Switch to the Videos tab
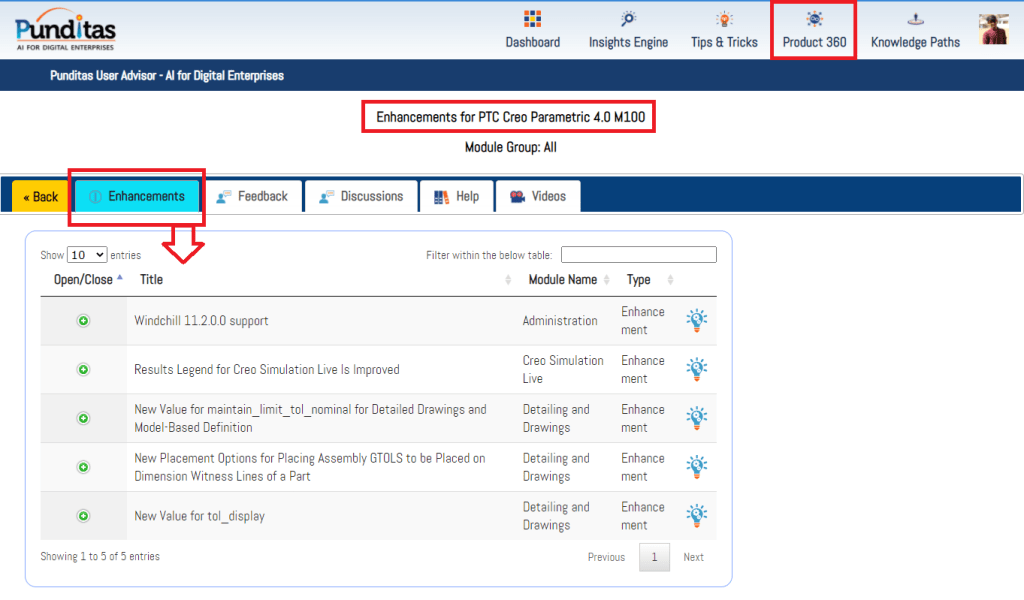1024x600 pixels. tap(537, 197)
